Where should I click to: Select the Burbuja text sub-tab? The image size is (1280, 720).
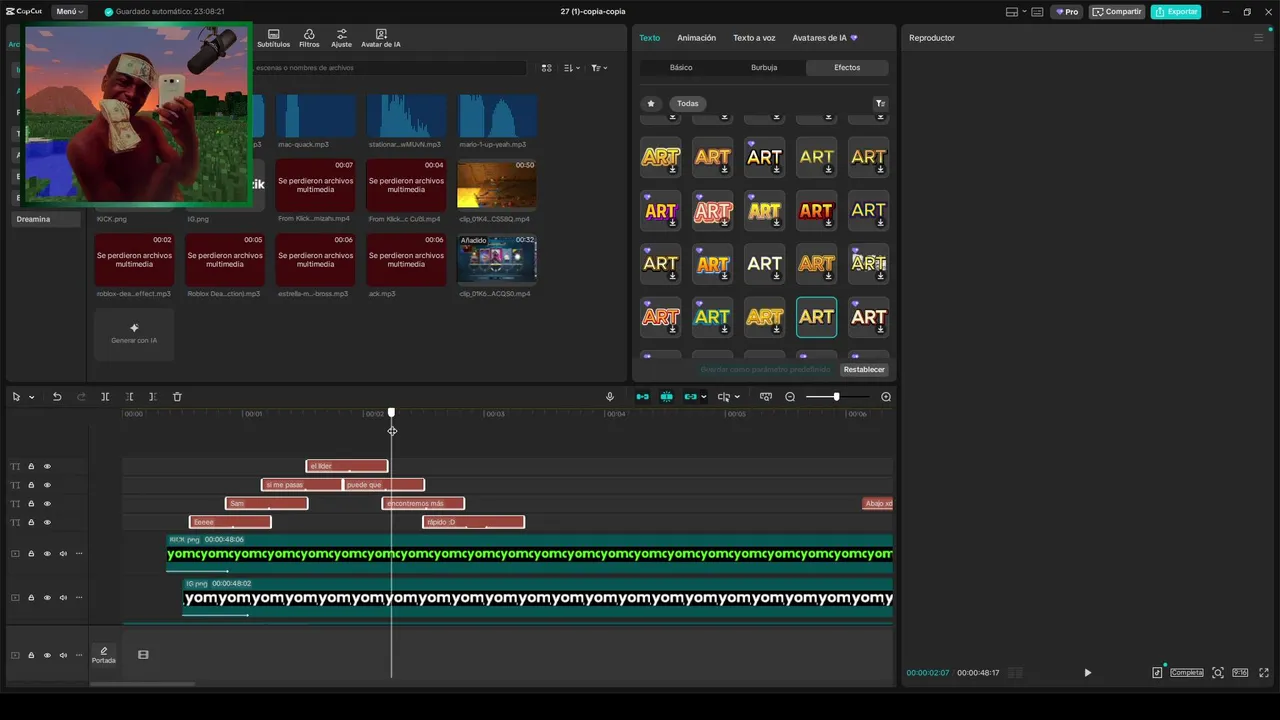click(764, 68)
